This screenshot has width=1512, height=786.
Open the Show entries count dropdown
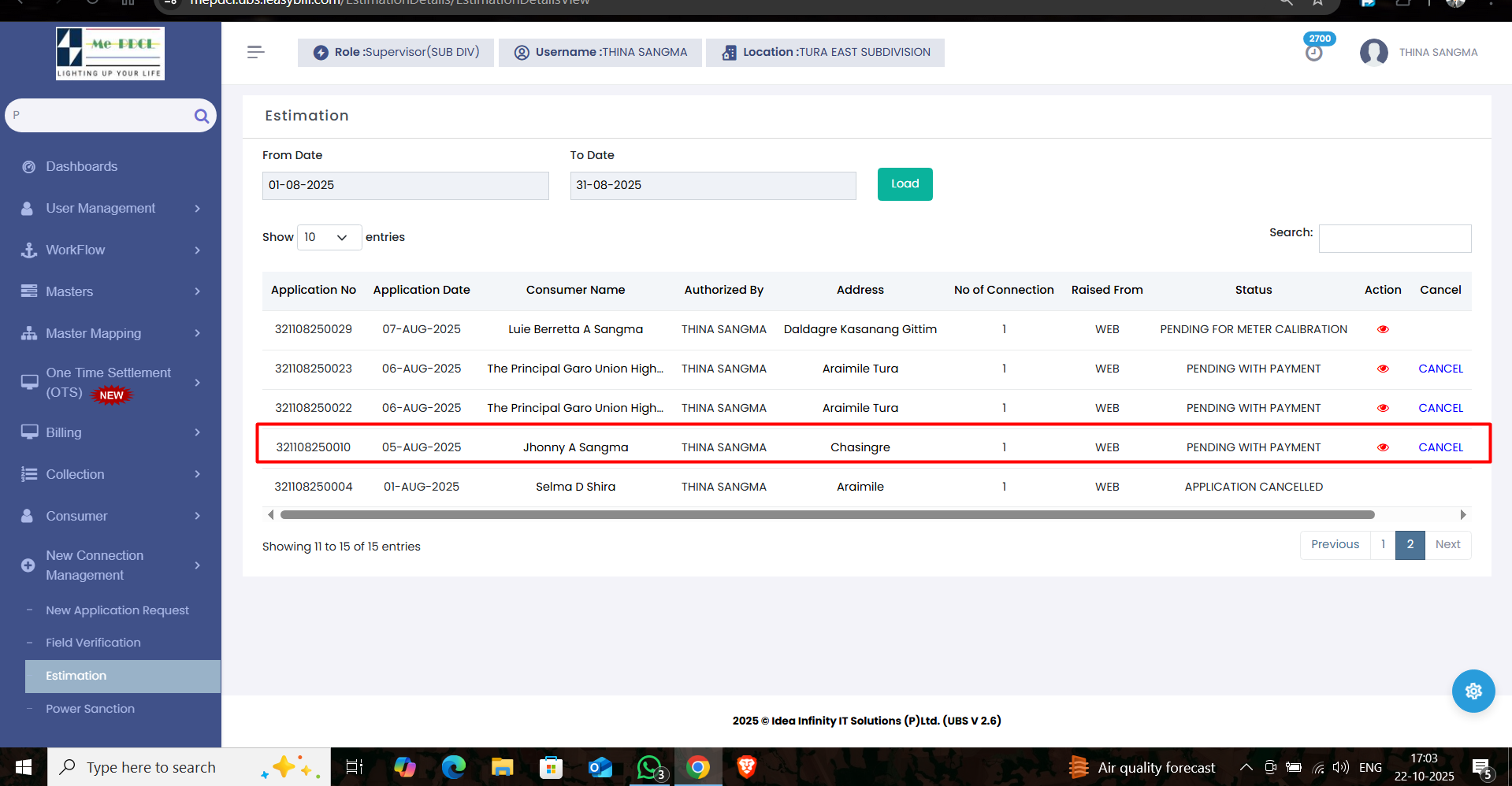(329, 237)
